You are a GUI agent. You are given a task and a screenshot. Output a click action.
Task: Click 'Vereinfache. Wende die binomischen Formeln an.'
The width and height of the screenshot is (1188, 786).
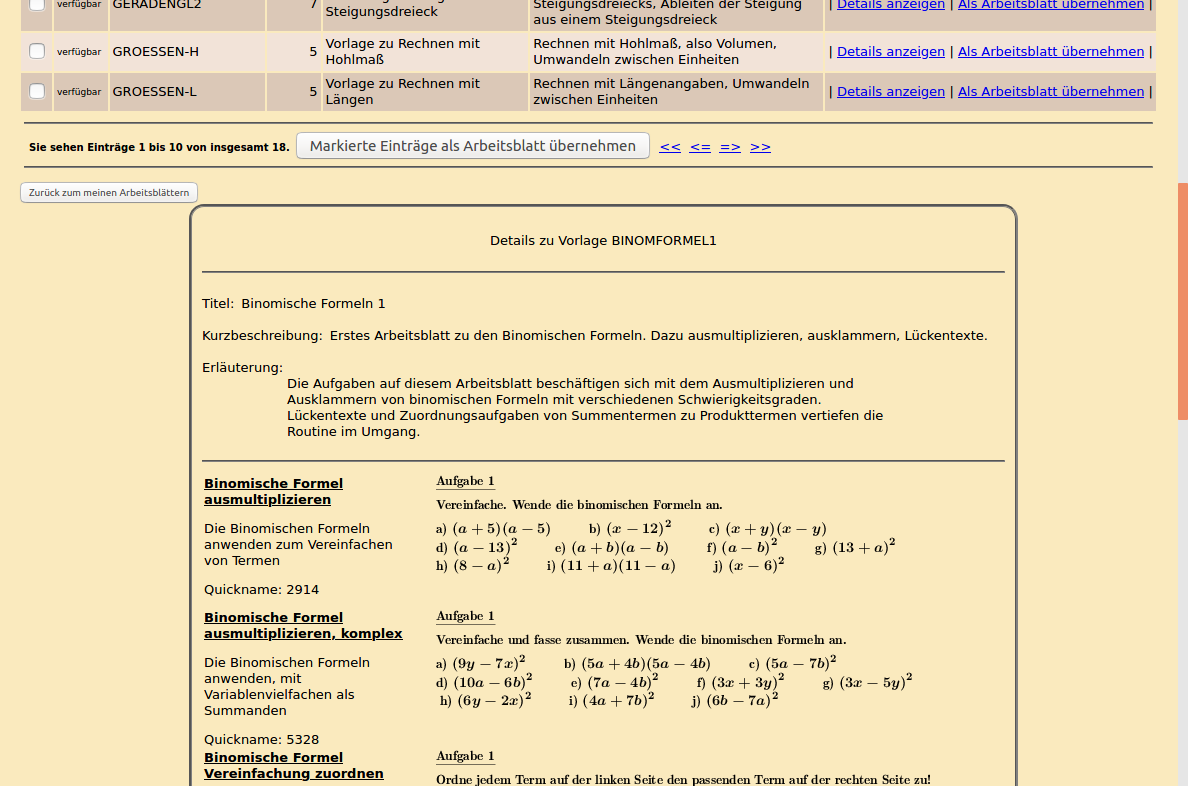[x=580, y=505]
